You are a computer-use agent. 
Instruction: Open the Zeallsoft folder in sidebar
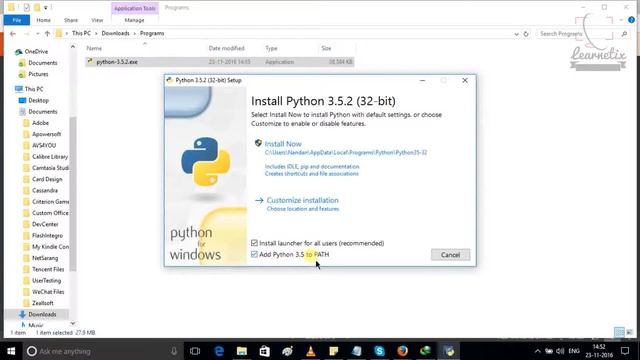43,303
